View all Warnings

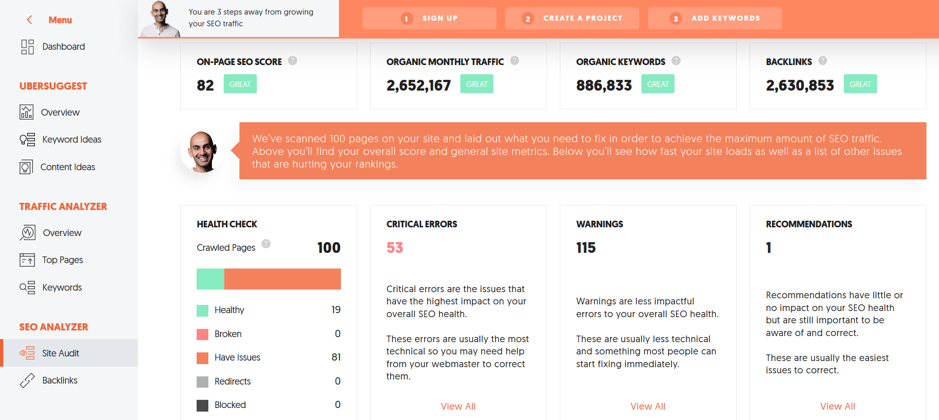pos(648,406)
